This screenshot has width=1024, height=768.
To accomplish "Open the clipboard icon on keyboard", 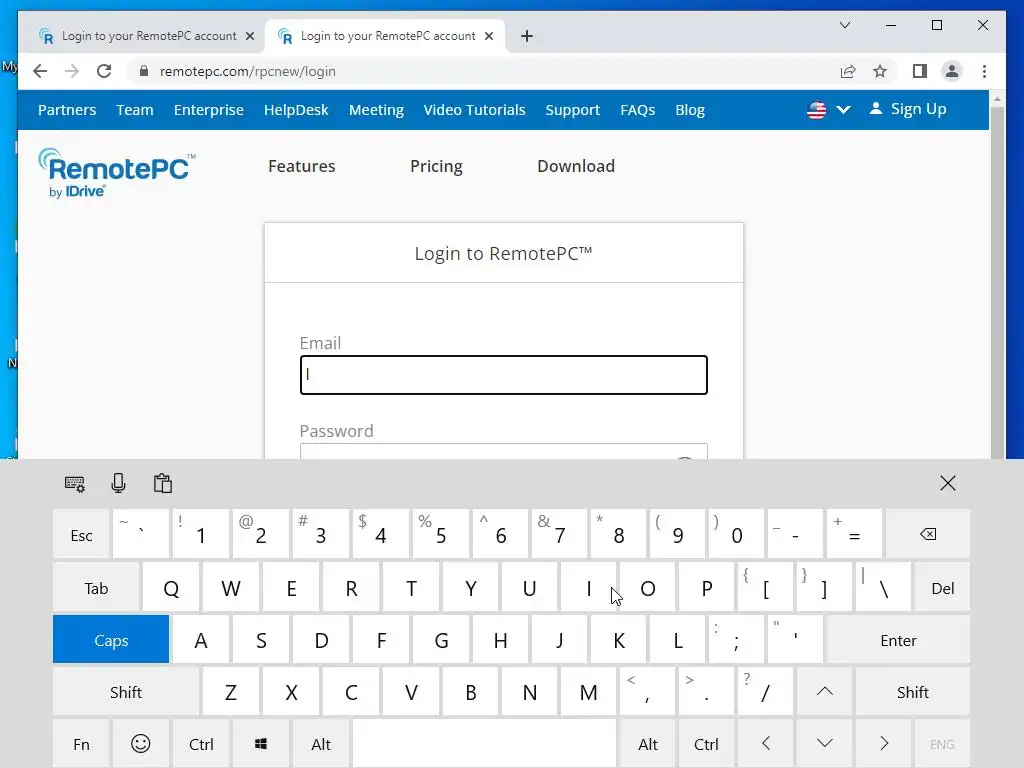I will [x=163, y=483].
